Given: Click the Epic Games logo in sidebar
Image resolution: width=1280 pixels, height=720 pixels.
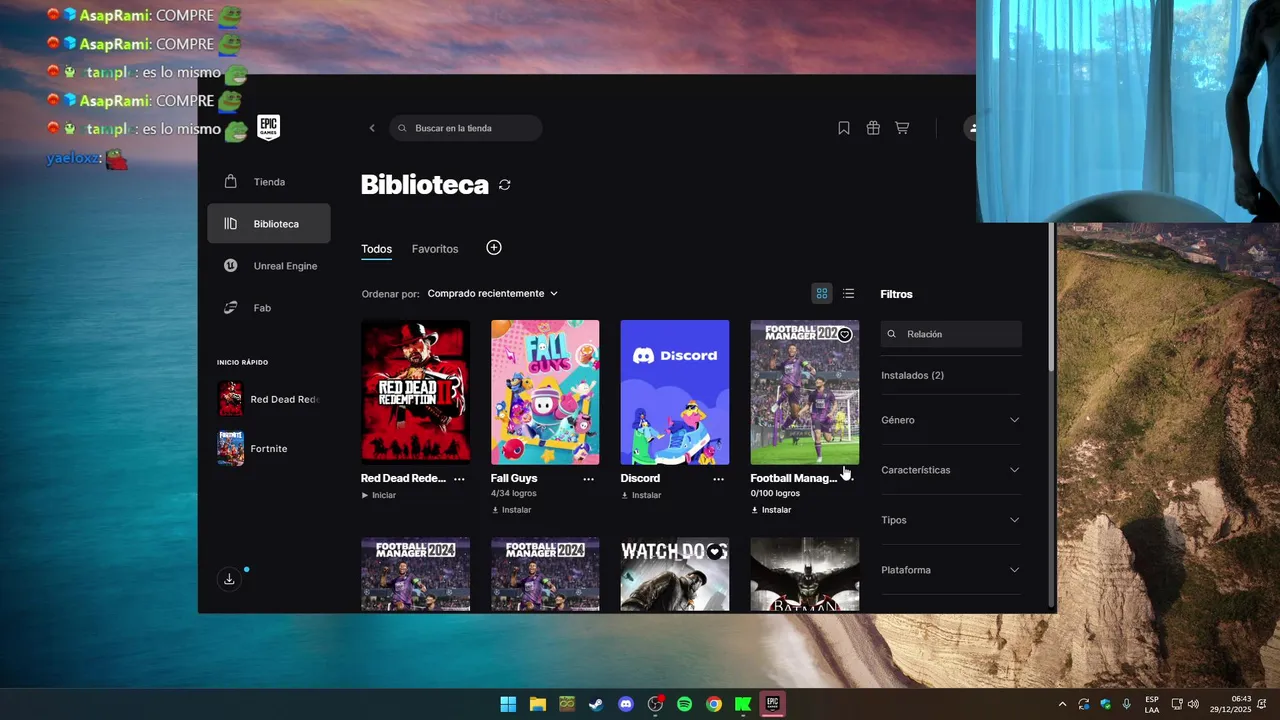Looking at the screenshot, I should pos(268,127).
